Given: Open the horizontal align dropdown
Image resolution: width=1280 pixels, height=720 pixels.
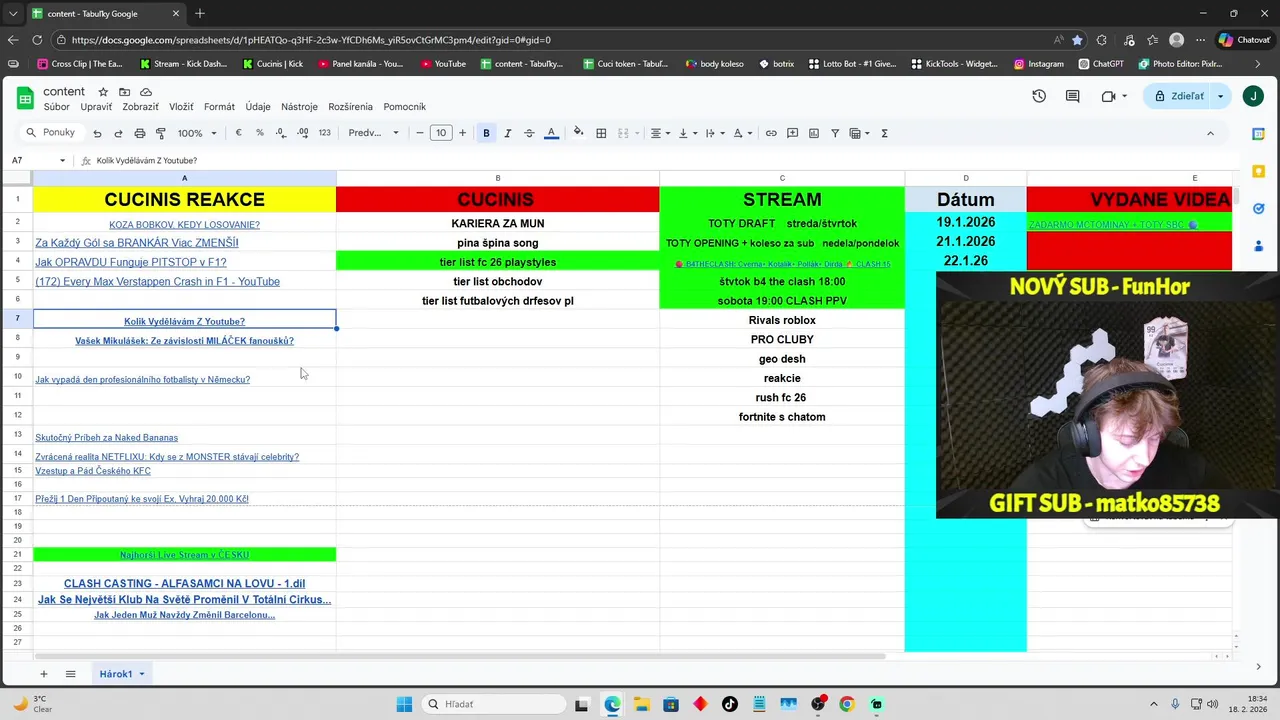Looking at the screenshot, I should coord(660,133).
